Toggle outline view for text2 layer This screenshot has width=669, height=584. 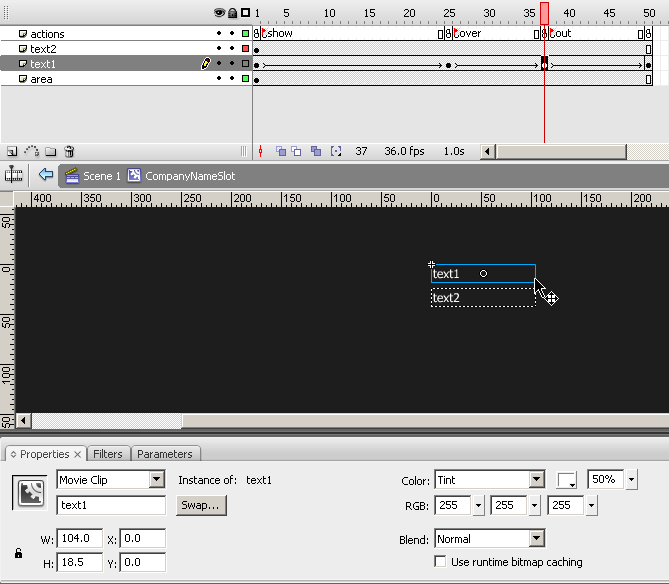246,49
